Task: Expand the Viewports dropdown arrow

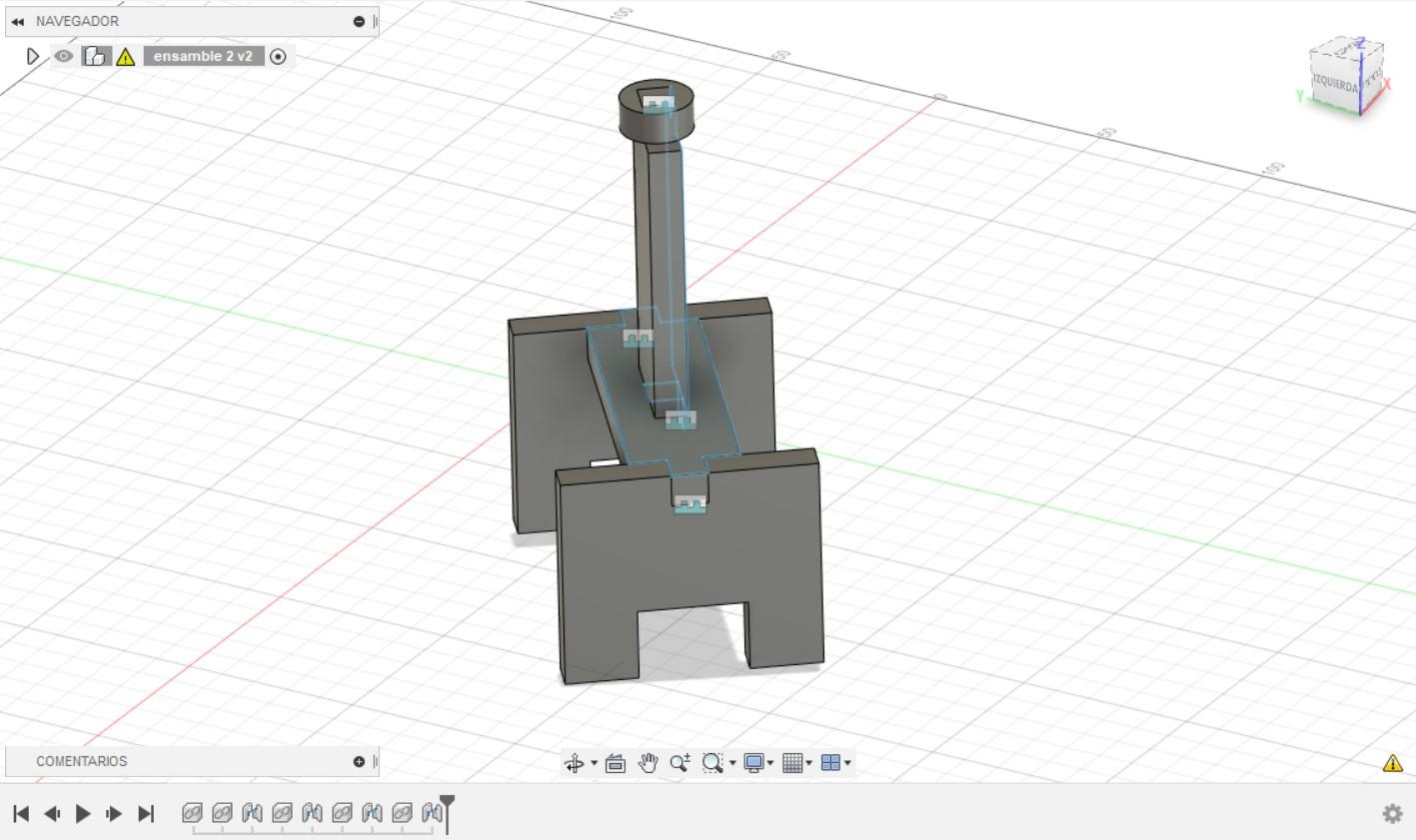Action: (x=847, y=763)
